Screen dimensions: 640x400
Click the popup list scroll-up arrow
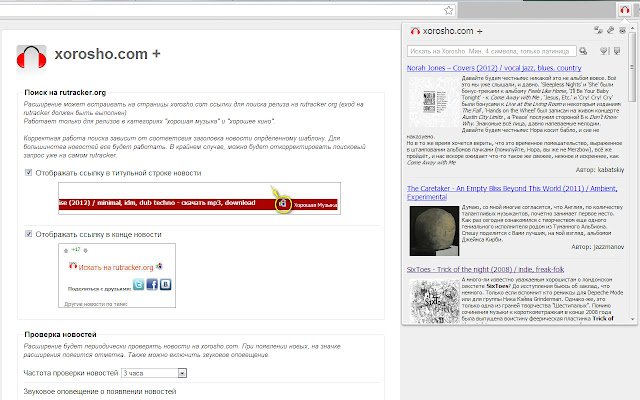point(632,28)
